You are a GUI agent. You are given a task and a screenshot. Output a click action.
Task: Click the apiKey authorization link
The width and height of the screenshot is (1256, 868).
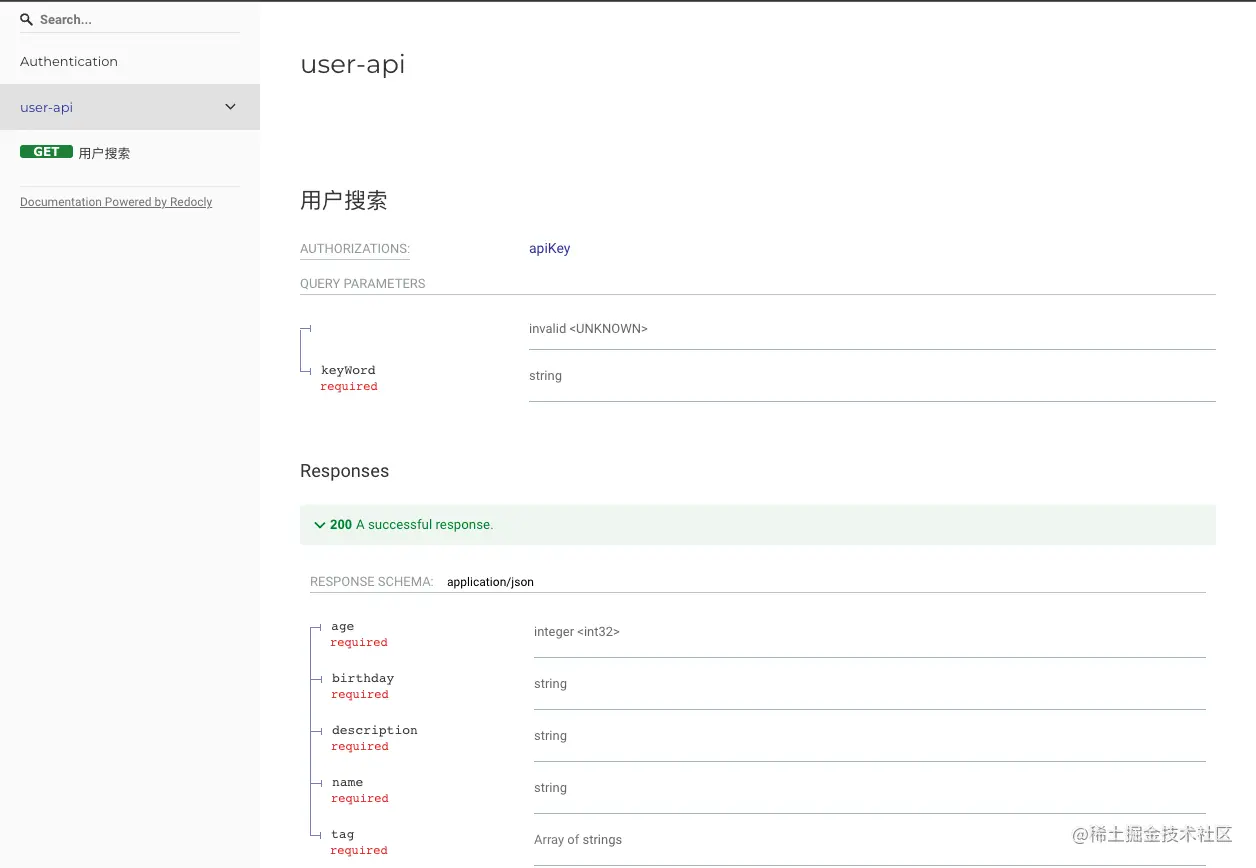pyautogui.click(x=549, y=248)
